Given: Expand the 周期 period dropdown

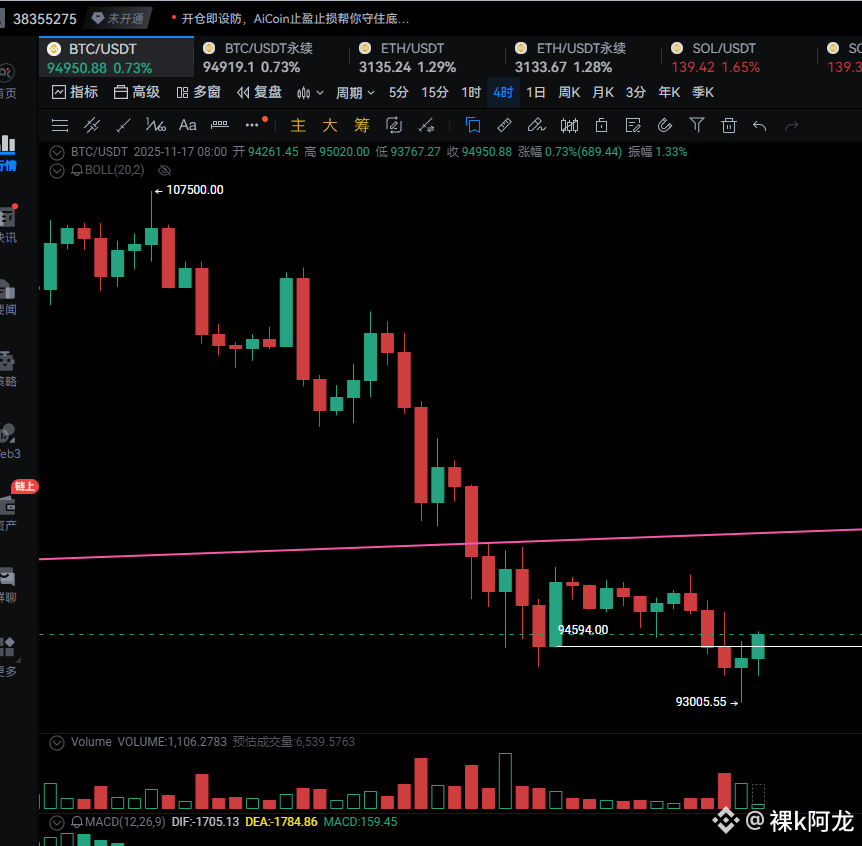Looking at the screenshot, I should click(x=355, y=93).
